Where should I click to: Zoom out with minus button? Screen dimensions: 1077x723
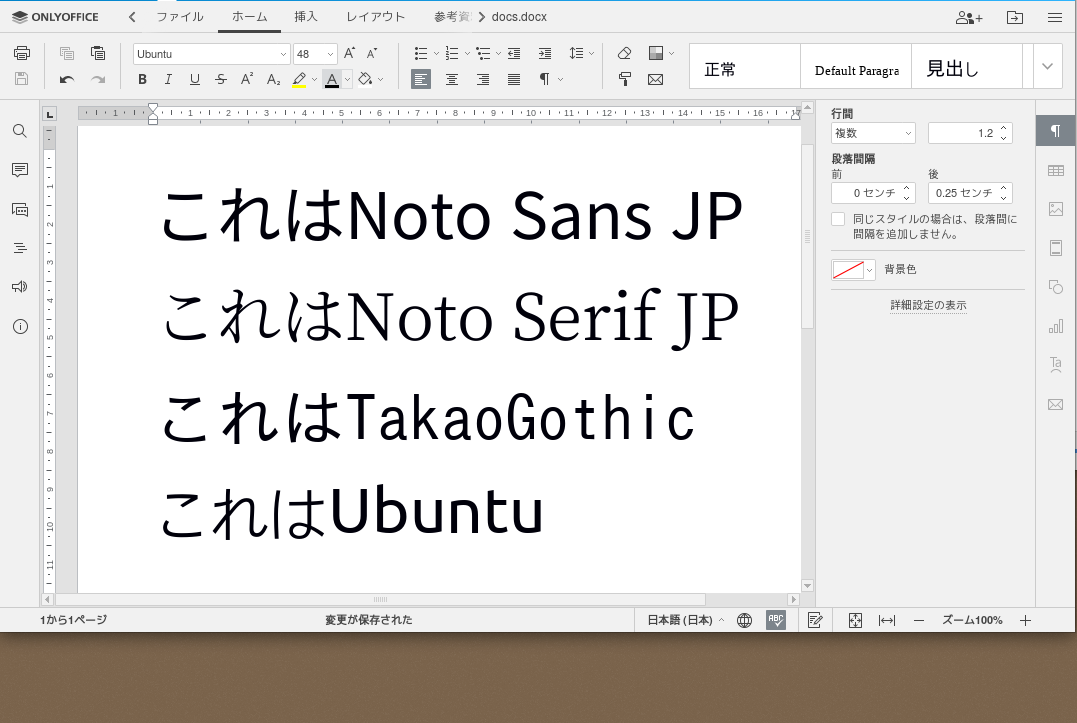(919, 620)
